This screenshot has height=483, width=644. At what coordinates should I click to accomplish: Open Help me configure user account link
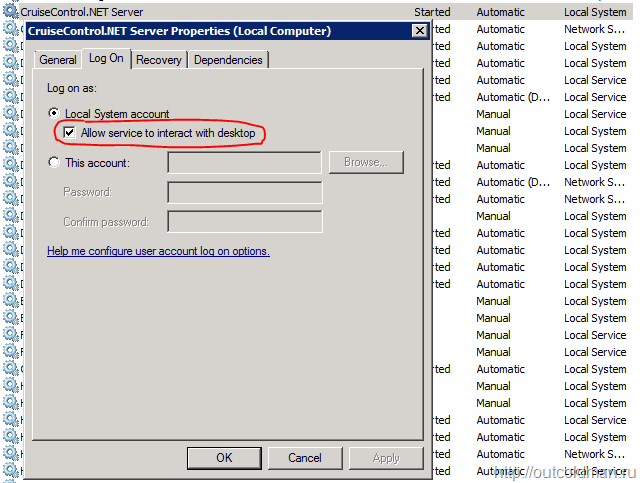tap(158, 251)
